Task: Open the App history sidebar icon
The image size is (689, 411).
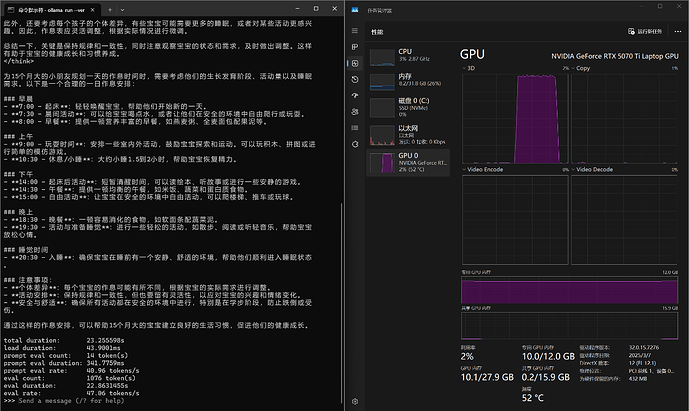Action: point(355,78)
